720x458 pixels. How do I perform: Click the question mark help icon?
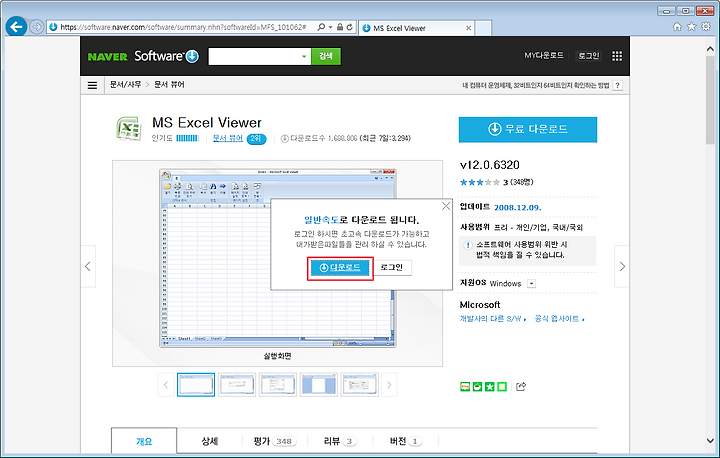[618, 85]
